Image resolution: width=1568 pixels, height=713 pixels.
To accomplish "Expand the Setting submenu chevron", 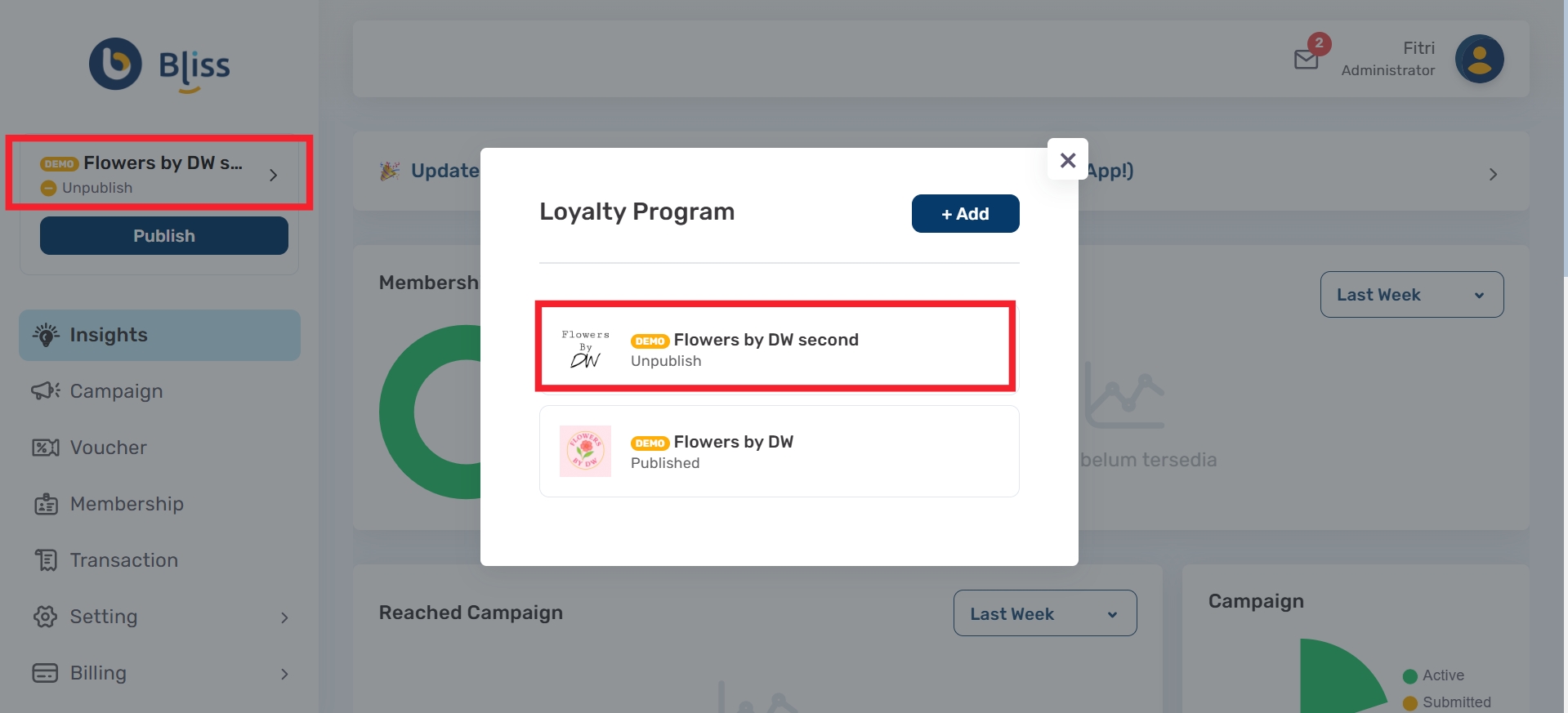I will pyautogui.click(x=284, y=617).
